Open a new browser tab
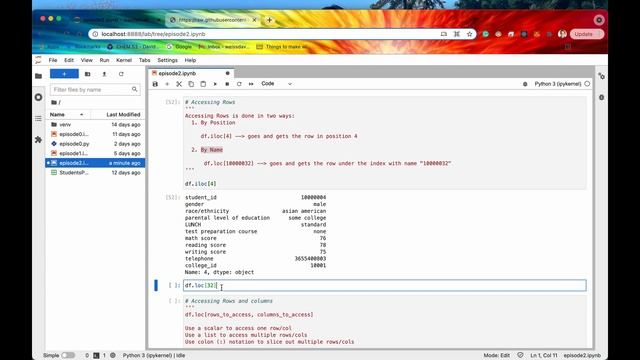This screenshot has height=360, width=640. [269, 20]
